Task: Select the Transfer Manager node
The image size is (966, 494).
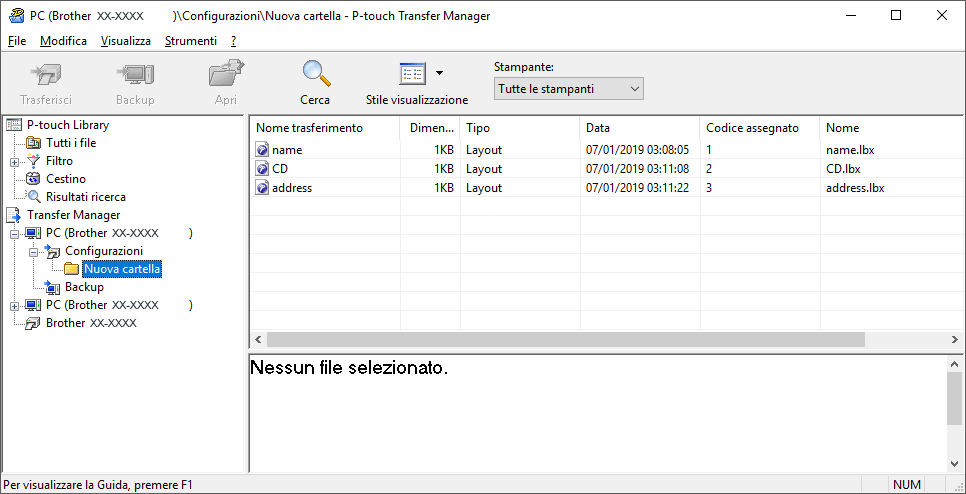Action: pos(73,215)
